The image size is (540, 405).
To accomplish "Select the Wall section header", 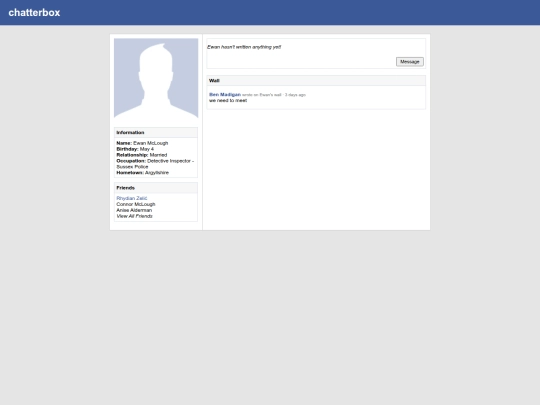I will pyautogui.click(x=316, y=81).
